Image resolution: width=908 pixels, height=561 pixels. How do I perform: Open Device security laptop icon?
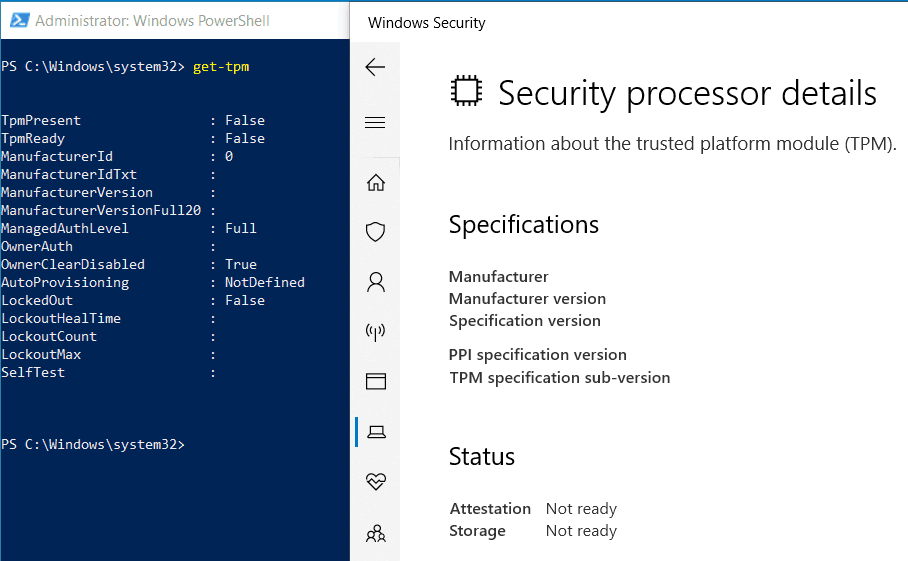tap(376, 432)
